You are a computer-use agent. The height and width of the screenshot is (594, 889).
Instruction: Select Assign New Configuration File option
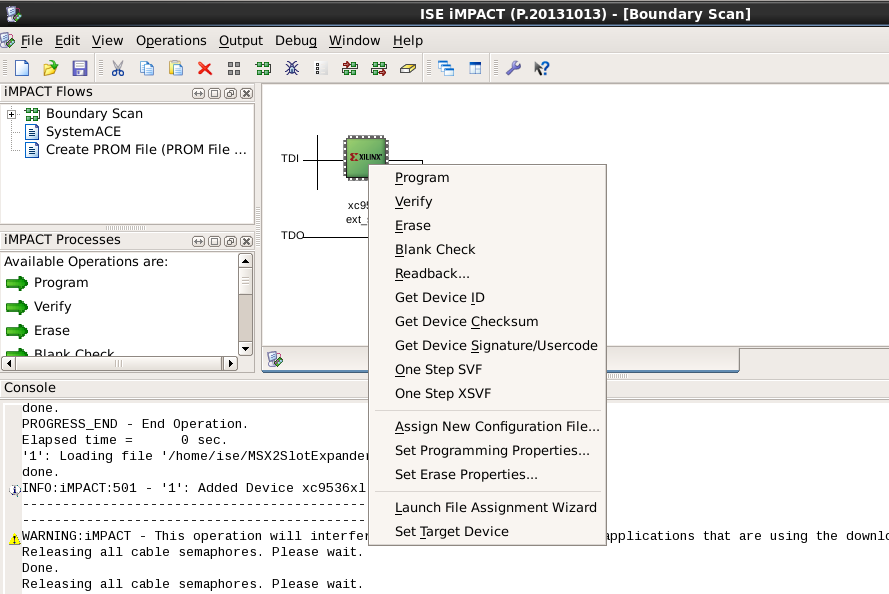point(497,427)
